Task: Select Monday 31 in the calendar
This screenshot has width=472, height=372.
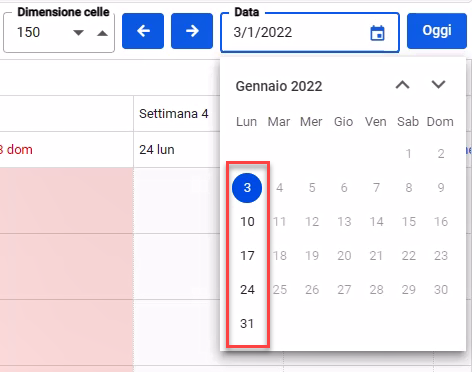Action: [247, 324]
